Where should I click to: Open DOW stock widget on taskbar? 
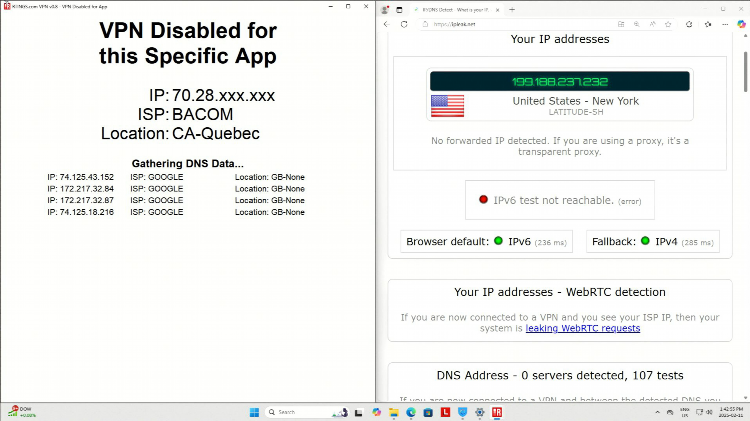[22, 412]
